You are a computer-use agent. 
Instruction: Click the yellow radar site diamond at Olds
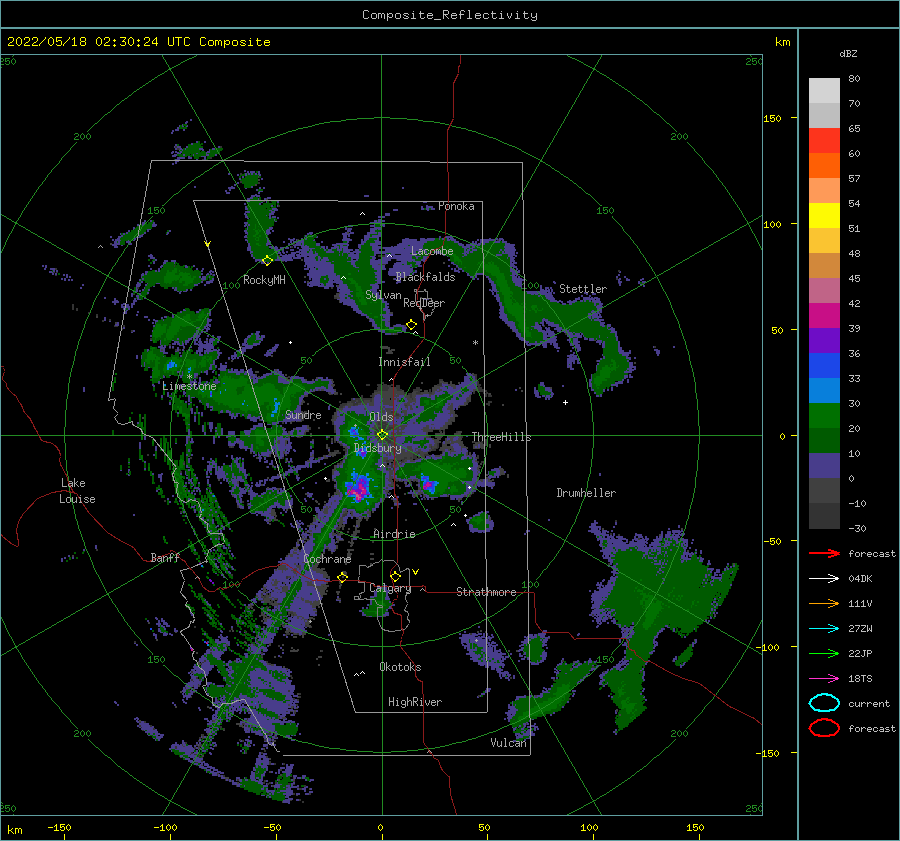pyautogui.click(x=382, y=435)
